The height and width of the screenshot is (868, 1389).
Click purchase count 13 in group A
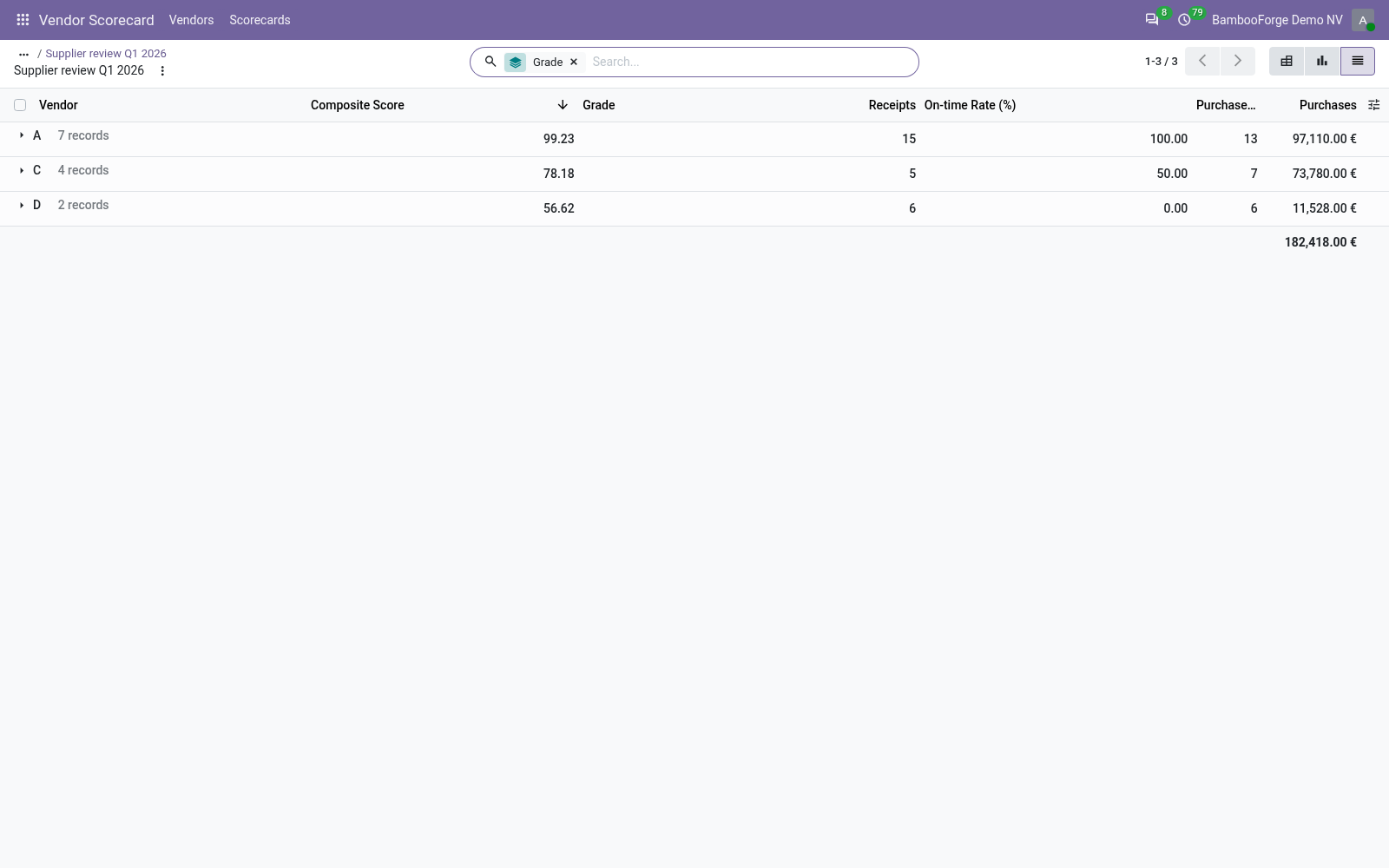click(x=1250, y=139)
